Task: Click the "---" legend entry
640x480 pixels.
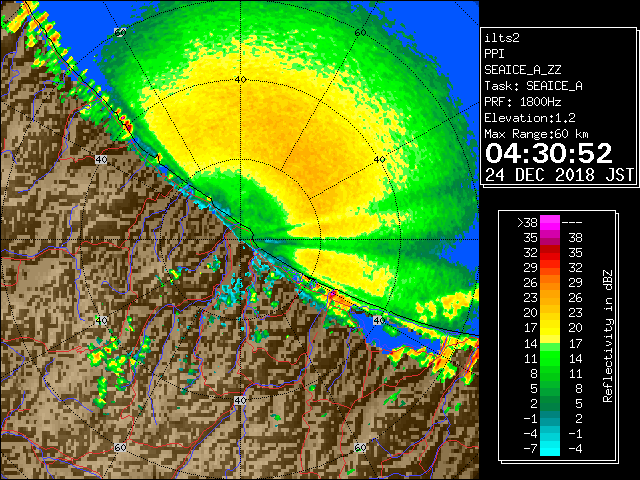Action: [572, 223]
